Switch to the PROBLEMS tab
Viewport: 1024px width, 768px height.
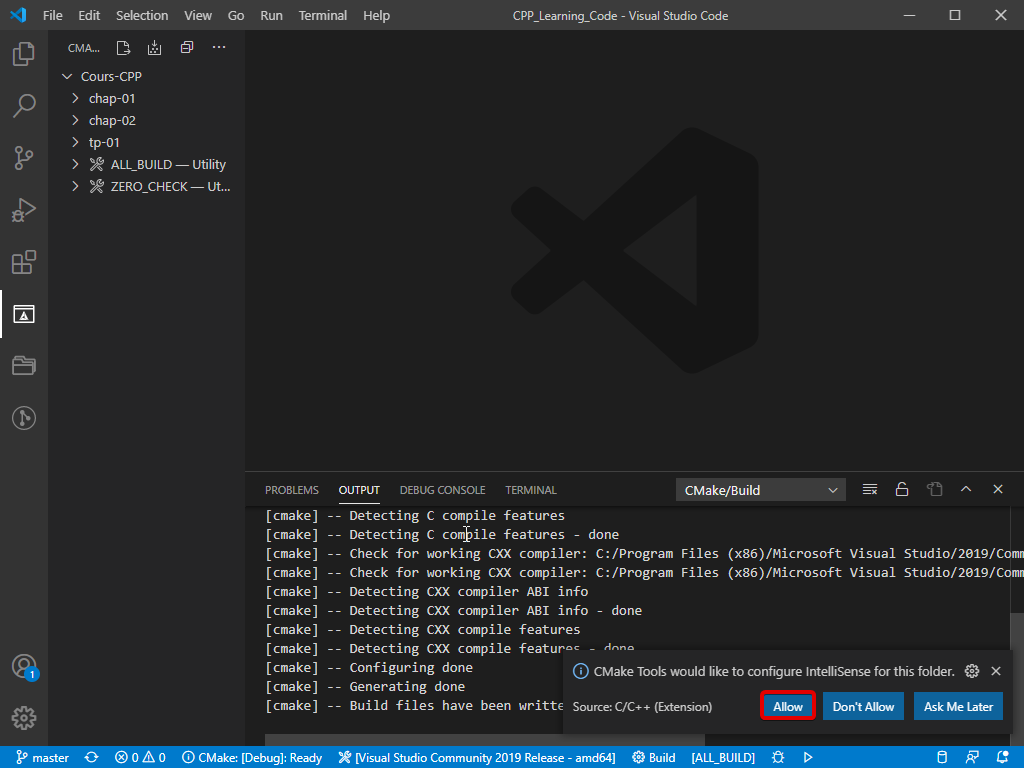292,490
